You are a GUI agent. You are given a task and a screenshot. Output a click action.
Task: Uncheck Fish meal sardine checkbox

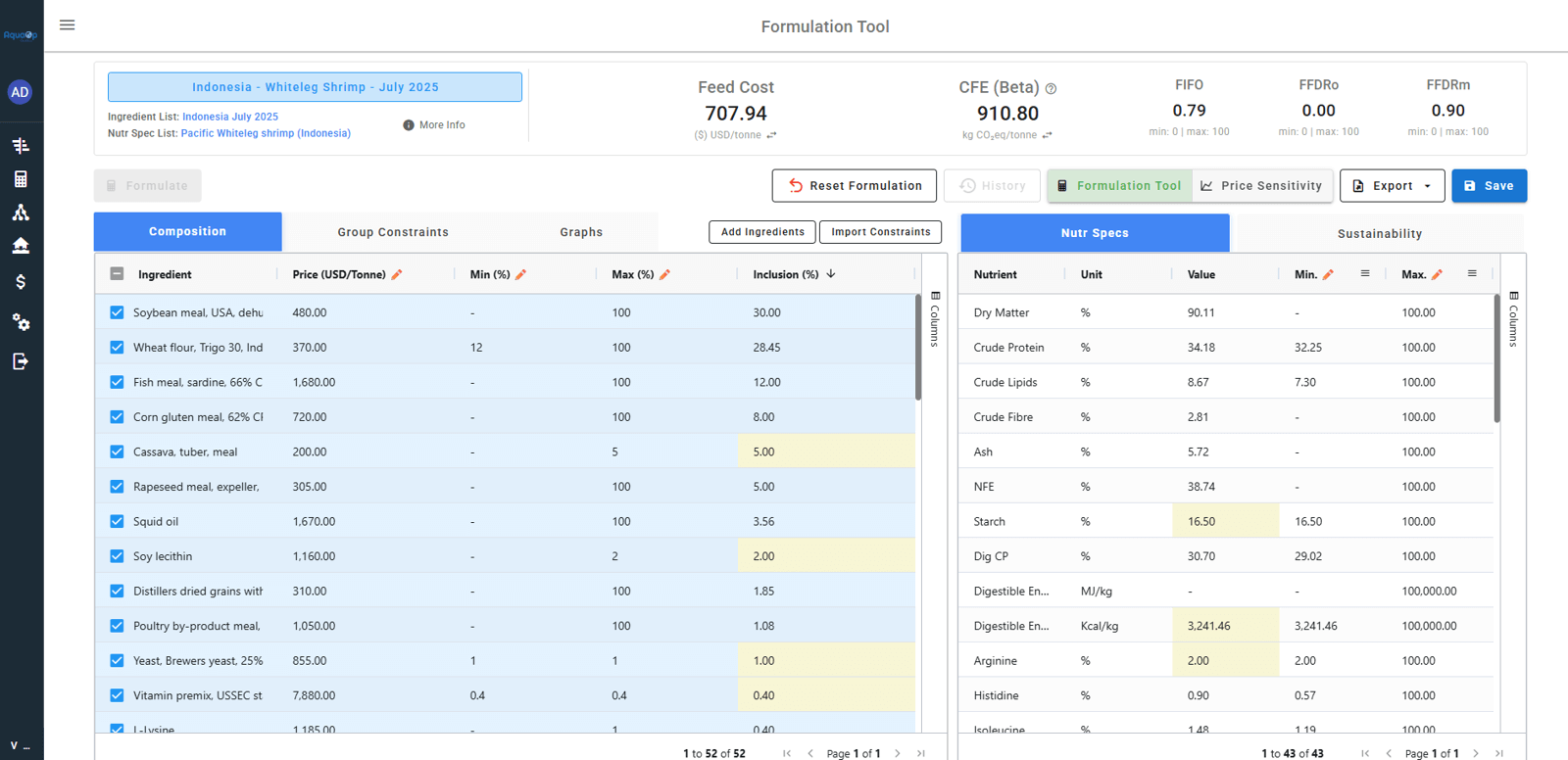click(117, 382)
